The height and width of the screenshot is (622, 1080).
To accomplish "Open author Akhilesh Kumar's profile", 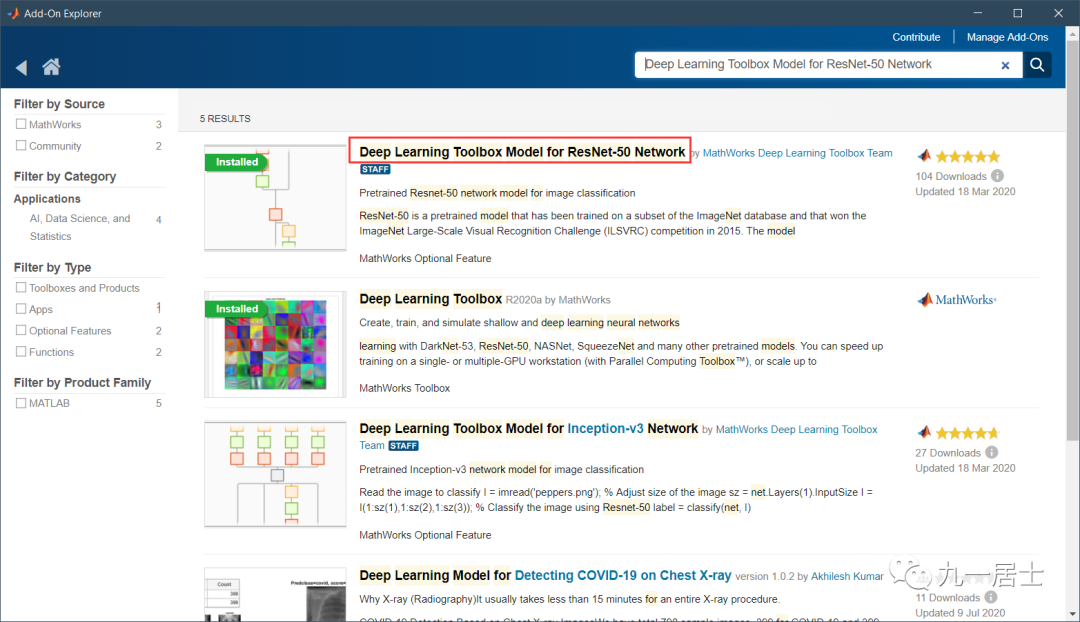I will 847,576.
